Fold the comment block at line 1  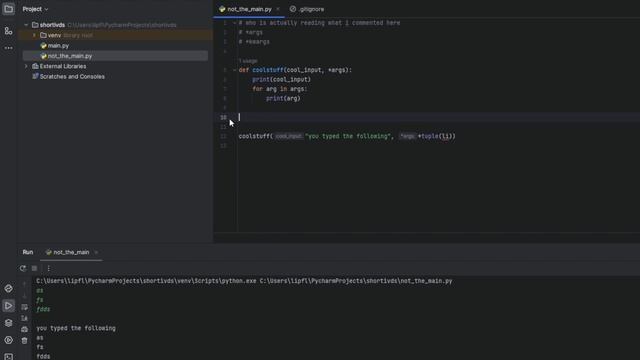point(234,23)
